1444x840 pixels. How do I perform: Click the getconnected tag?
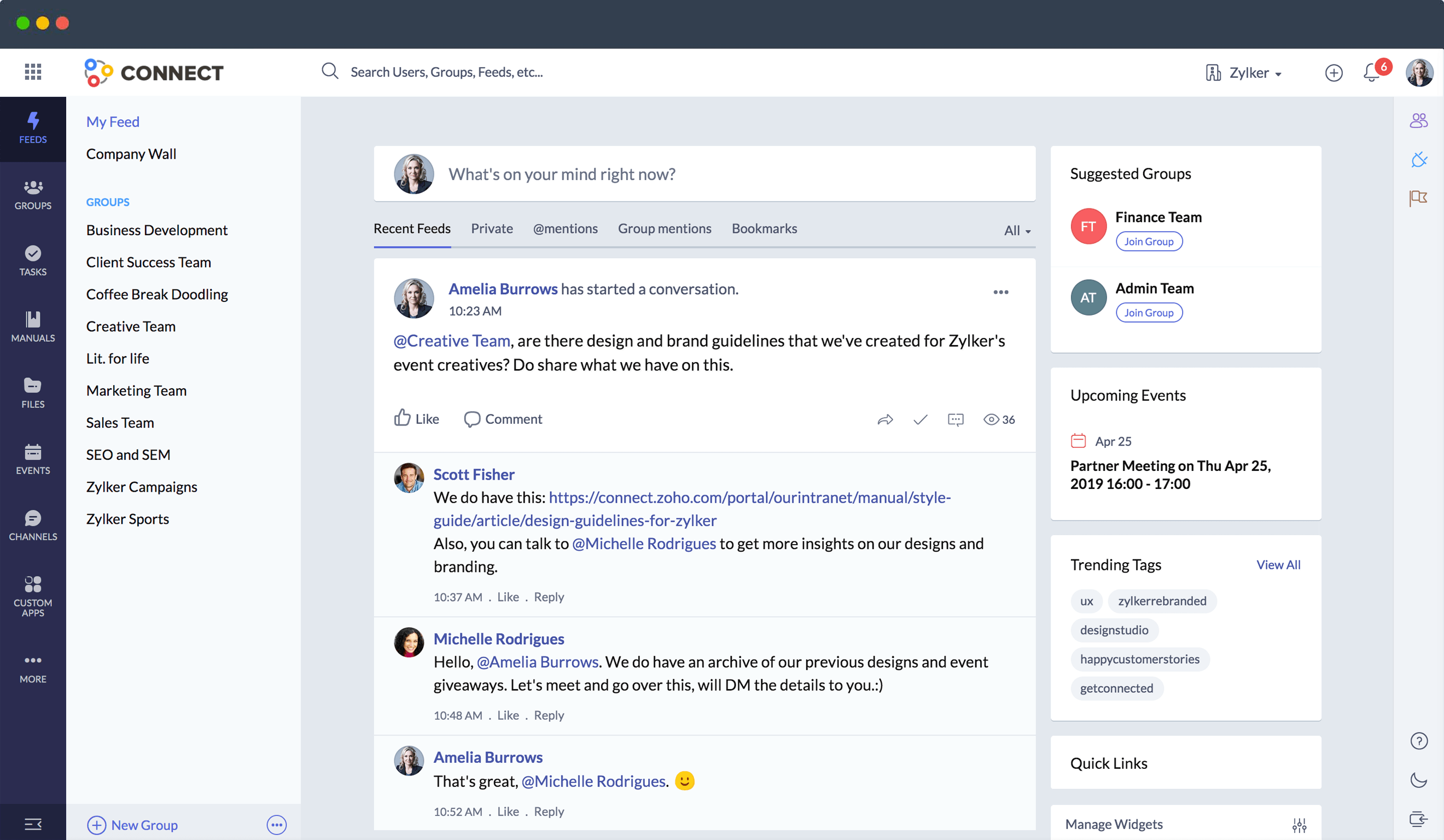pyautogui.click(x=1116, y=688)
